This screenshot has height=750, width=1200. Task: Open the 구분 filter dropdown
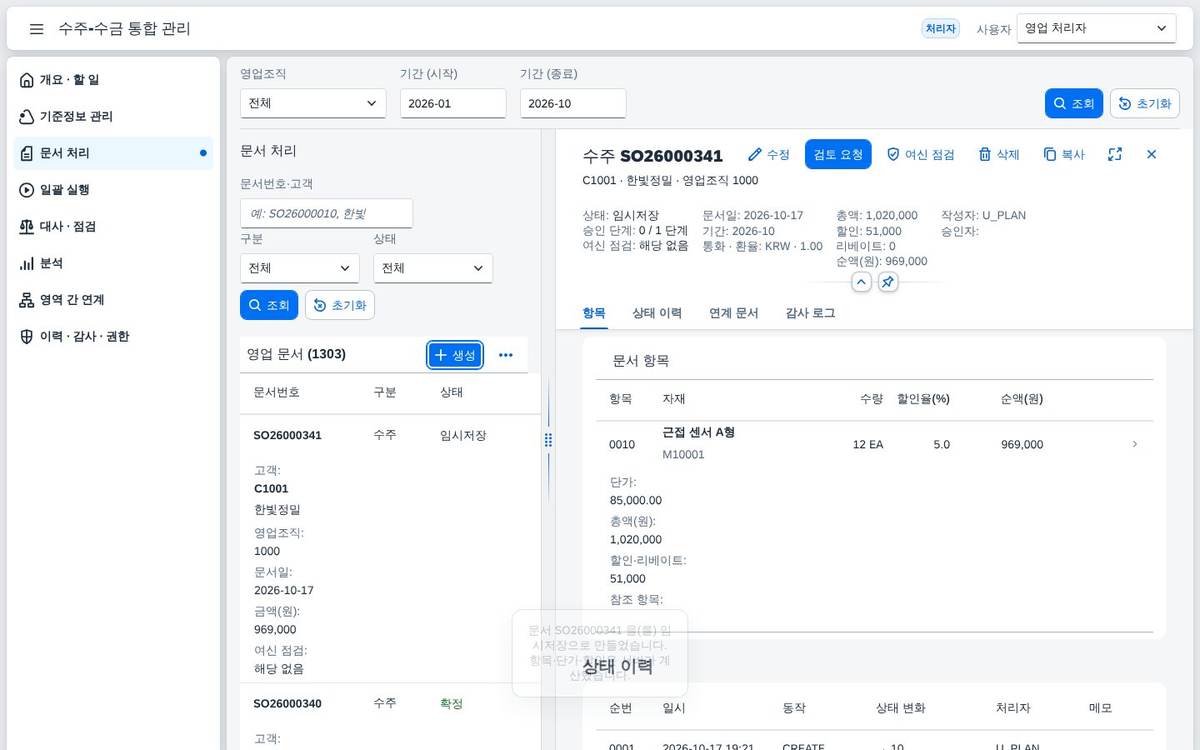(x=300, y=268)
